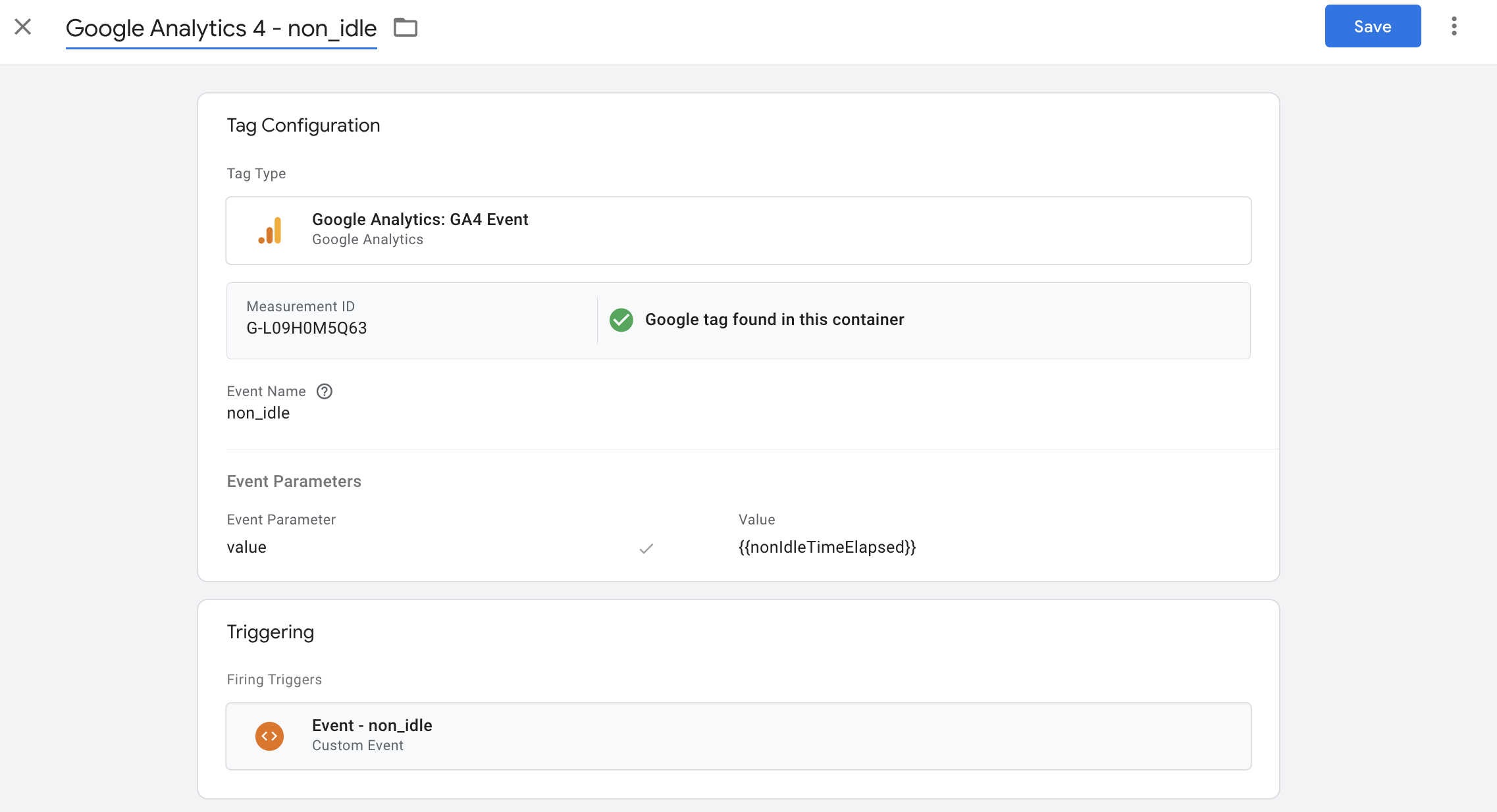Image resolution: width=1497 pixels, height=812 pixels.
Task: Click the checkmark between parameter and value
Action: coord(646,548)
